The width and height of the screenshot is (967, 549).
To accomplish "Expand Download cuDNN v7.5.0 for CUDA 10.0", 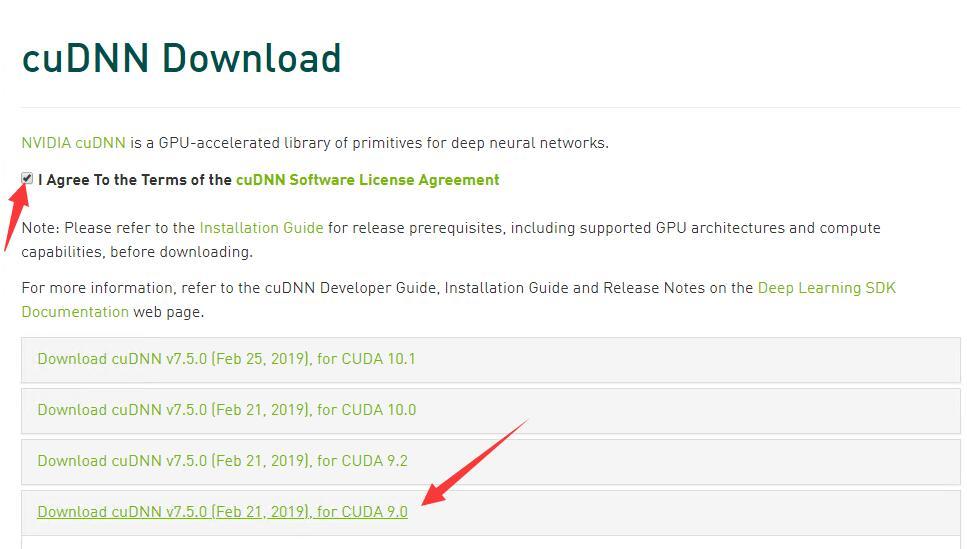I will [226, 410].
